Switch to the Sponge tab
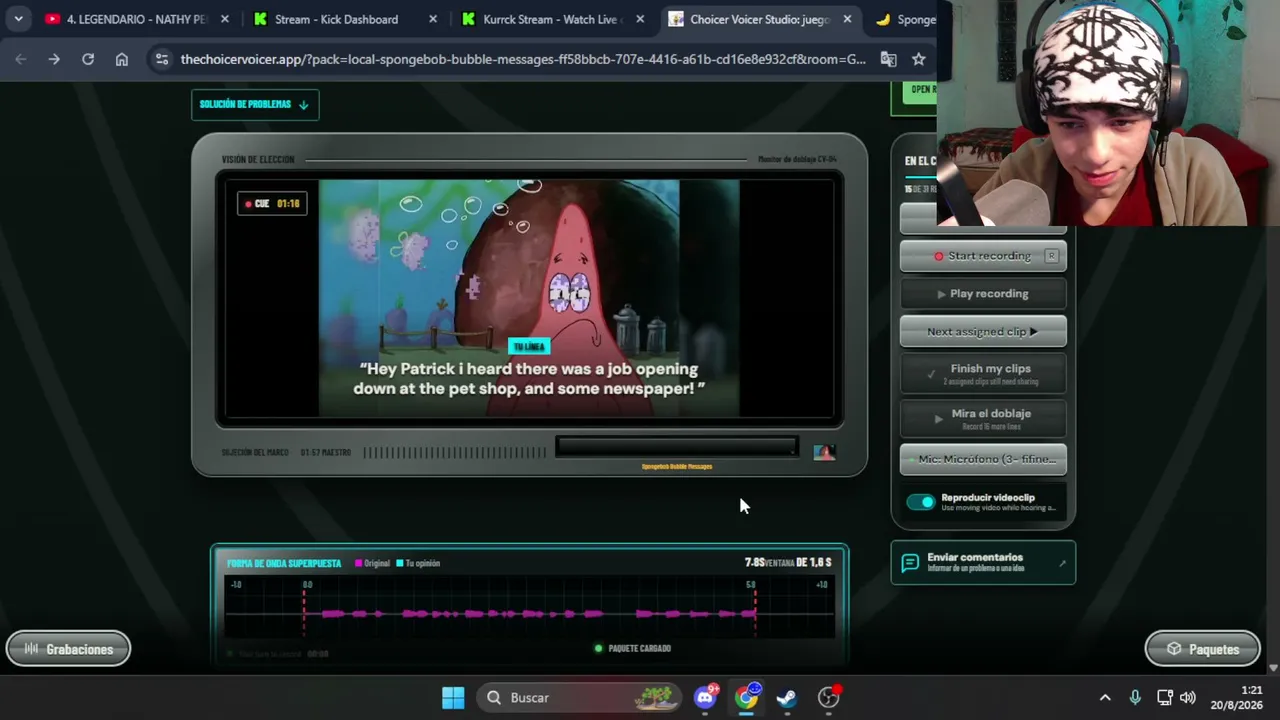This screenshot has height=720, width=1280. 904,19
